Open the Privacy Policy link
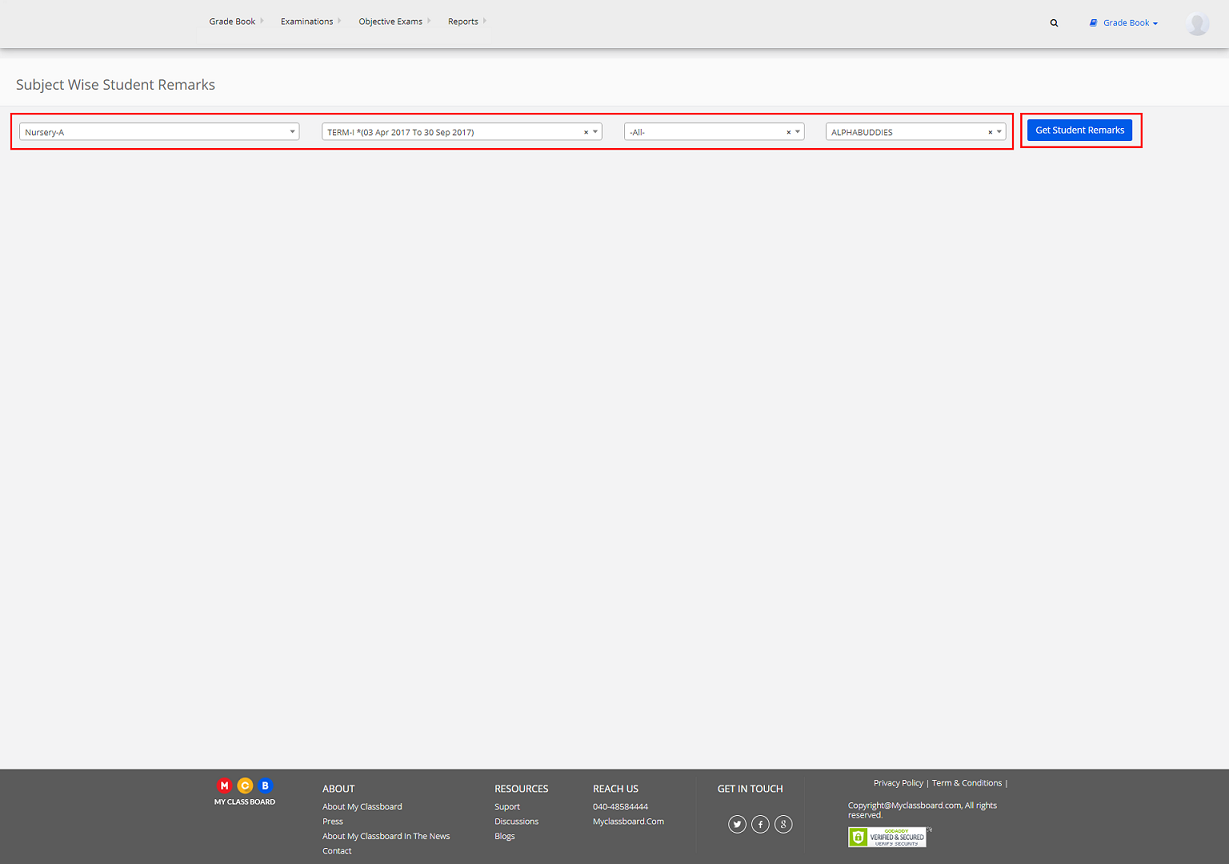This screenshot has width=1229, height=864. [x=898, y=783]
